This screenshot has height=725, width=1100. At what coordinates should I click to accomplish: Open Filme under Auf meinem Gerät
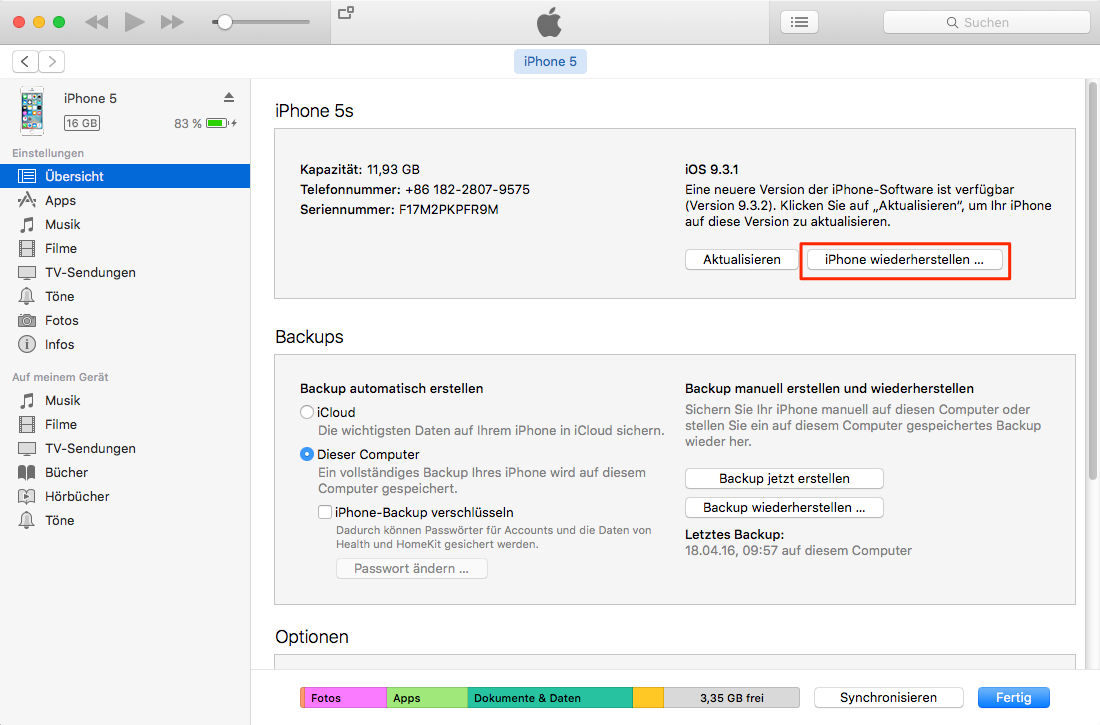point(125,425)
